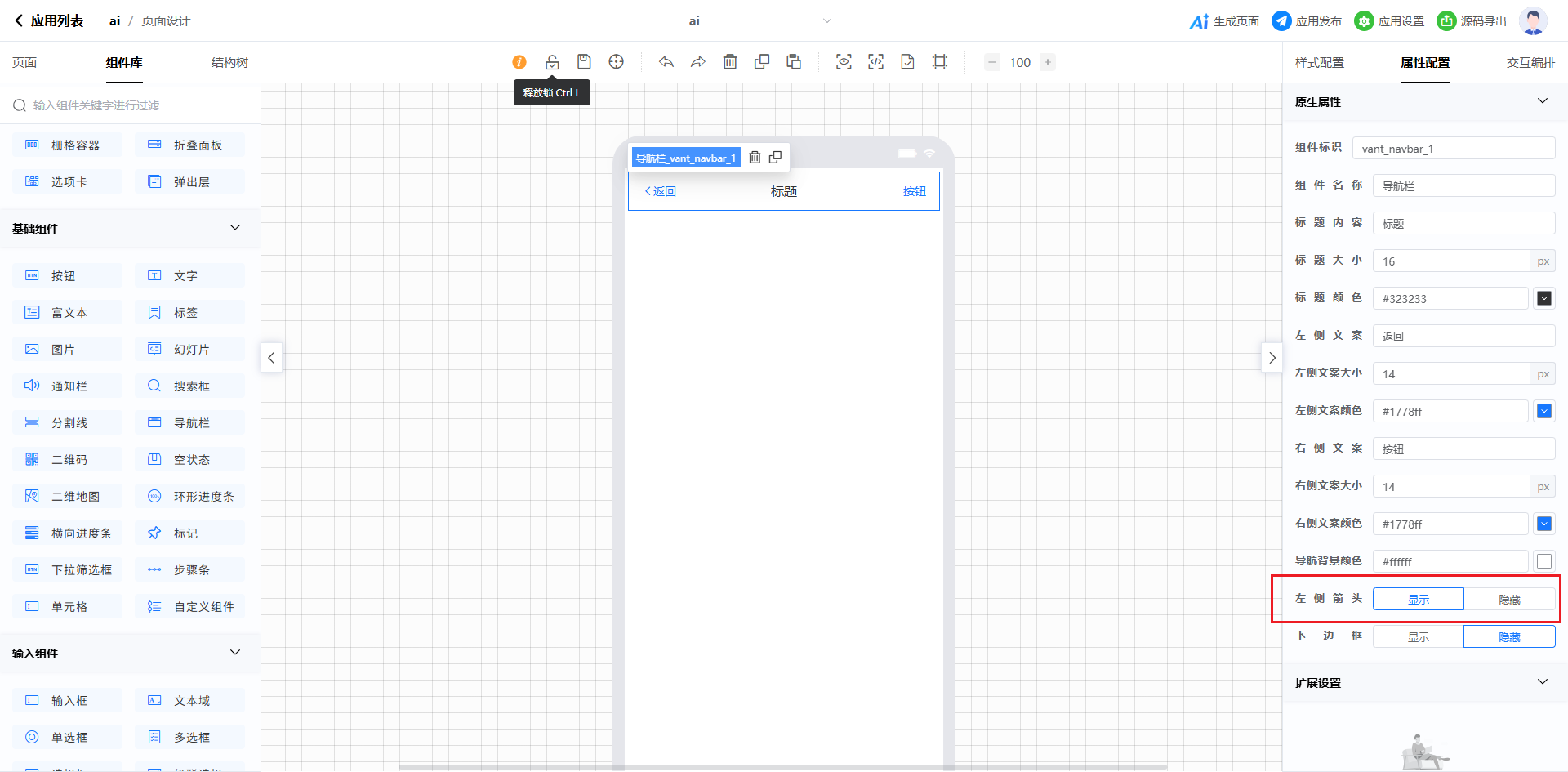This screenshot has width=1568, height=772.
Task: Click the 源码导出 button
Action: pyautogui.click(x=1472, y=21)
